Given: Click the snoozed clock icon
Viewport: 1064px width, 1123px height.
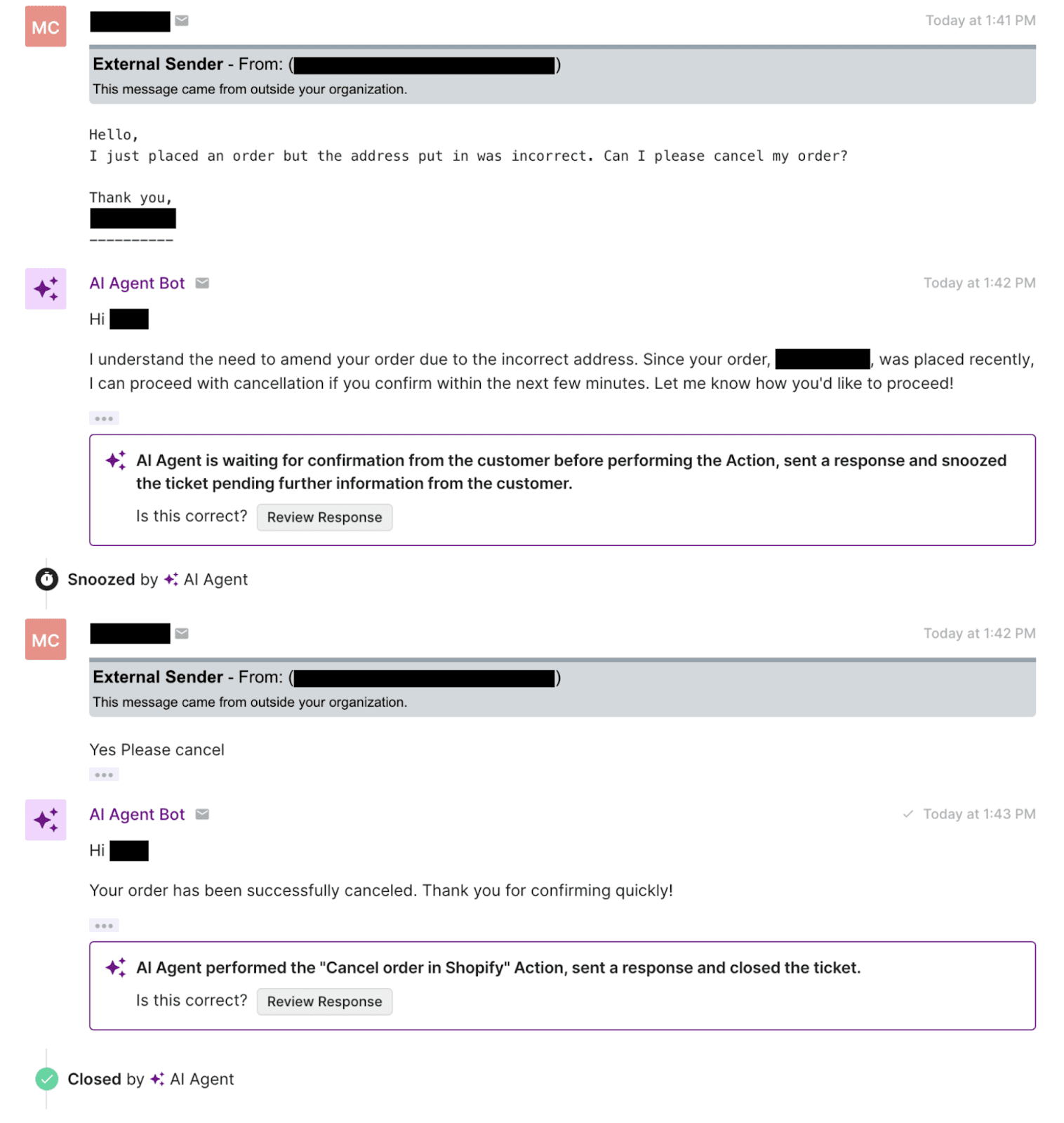Looking at the screenshot, I should tap(46, 579).
